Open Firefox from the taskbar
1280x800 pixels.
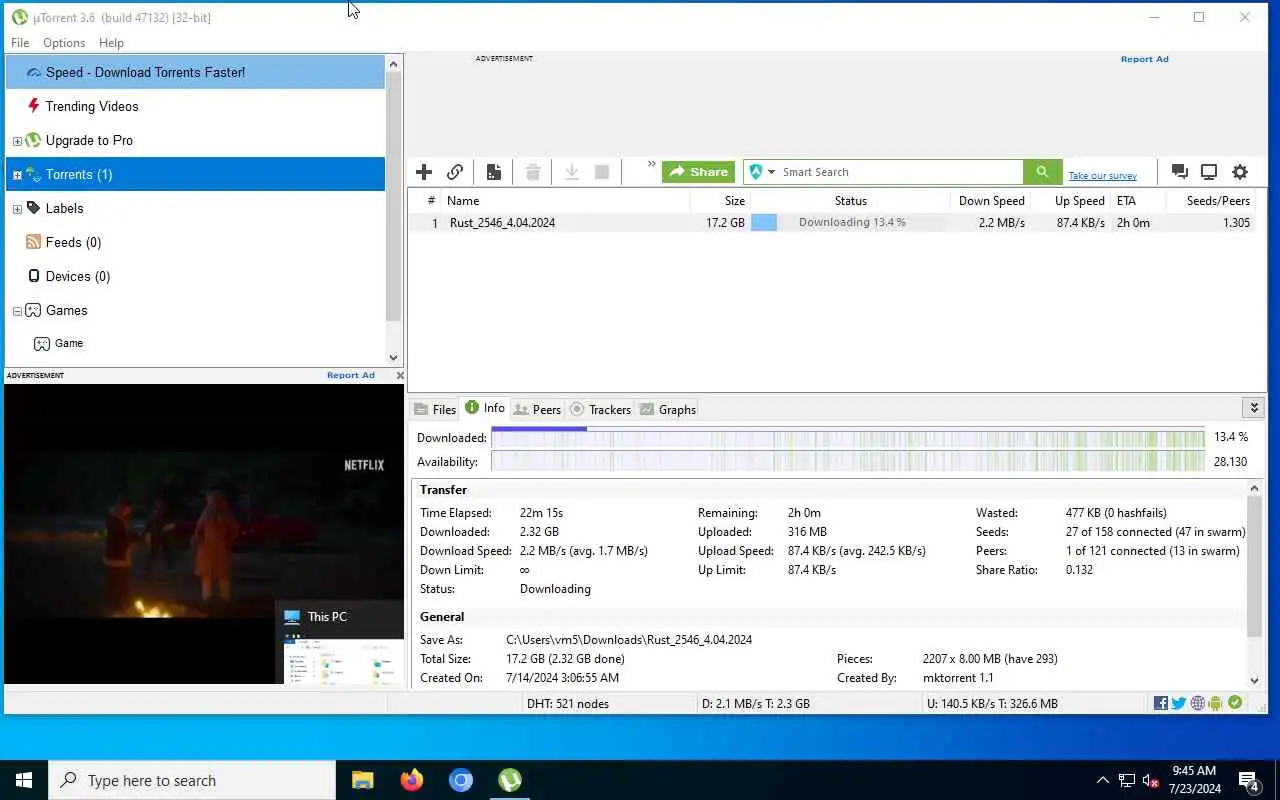(x=411, y=780)
